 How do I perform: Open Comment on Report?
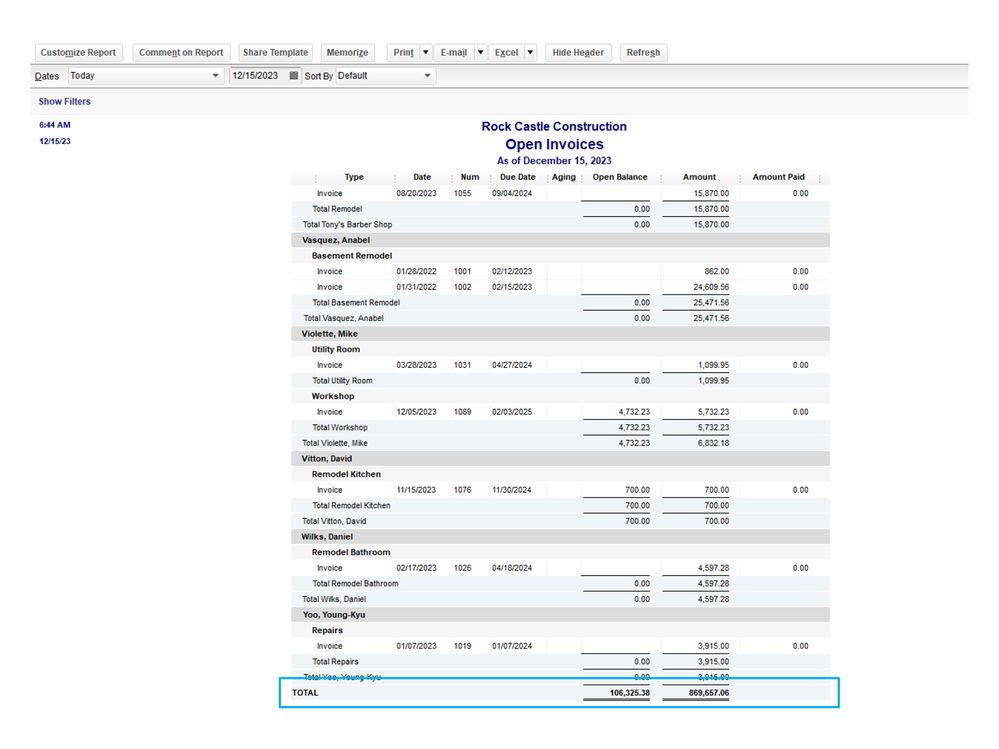181,53
